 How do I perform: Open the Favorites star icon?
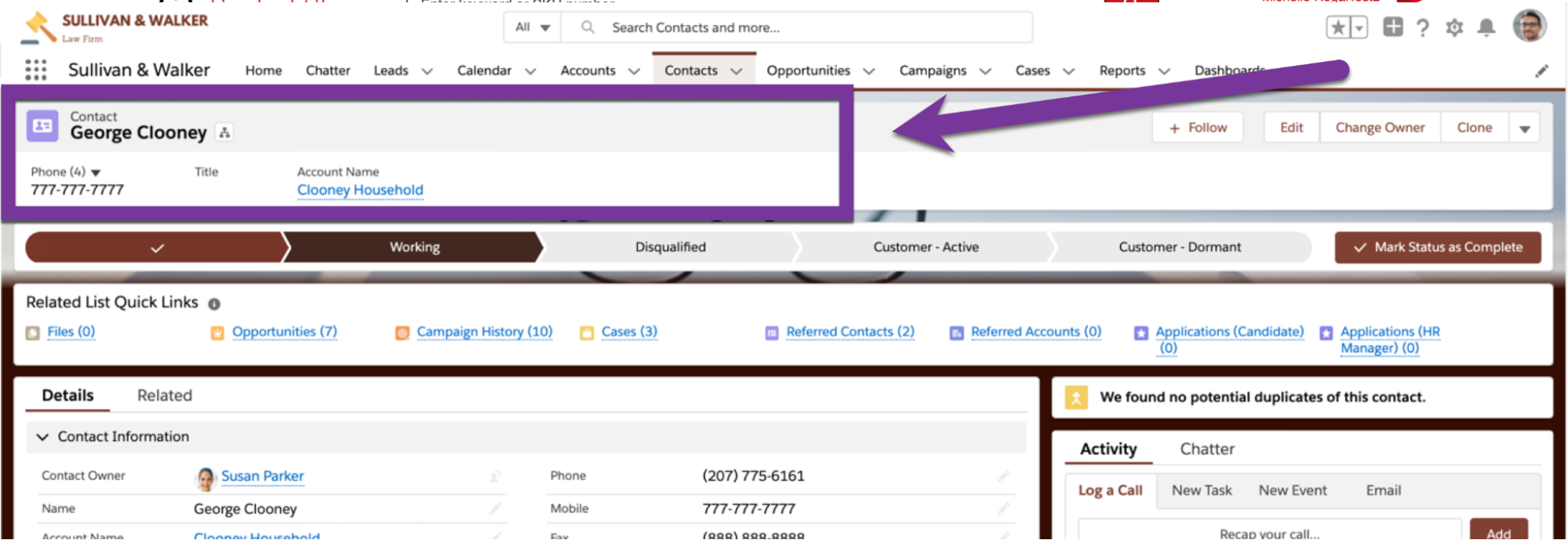tap(1338, 27)
